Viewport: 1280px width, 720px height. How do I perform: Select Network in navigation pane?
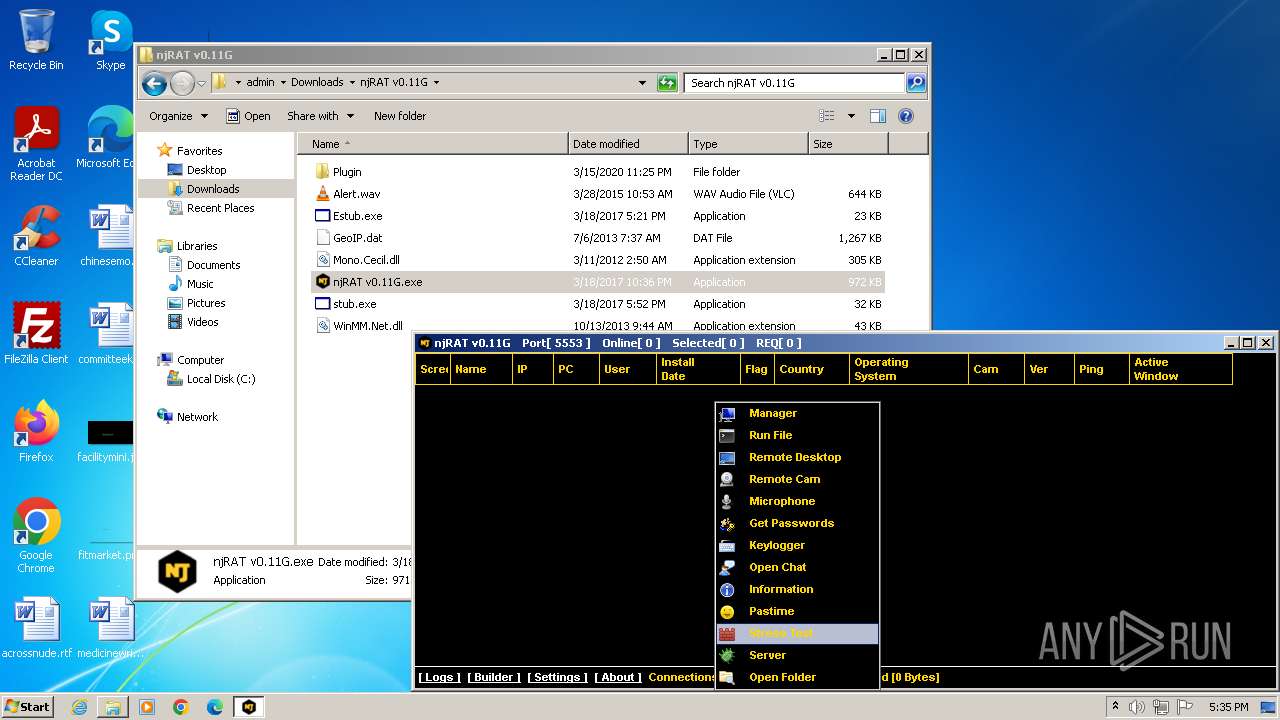pyautogui.click(x=197, y=417)
